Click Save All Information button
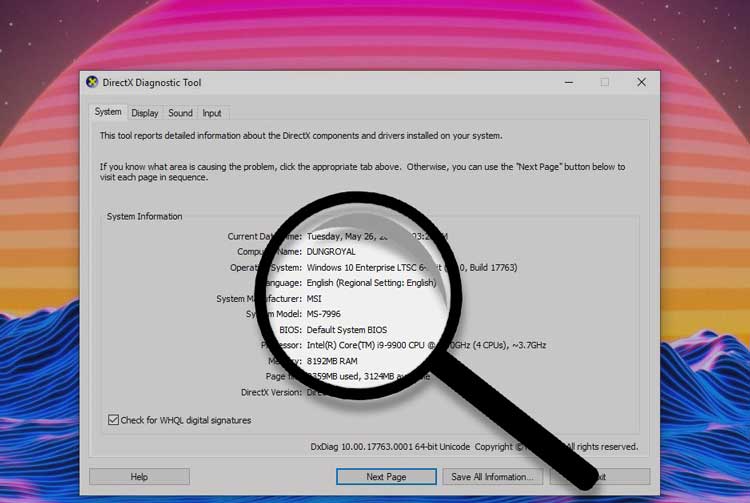The width and height of the screenshot is (750, 503). point(492,477)
